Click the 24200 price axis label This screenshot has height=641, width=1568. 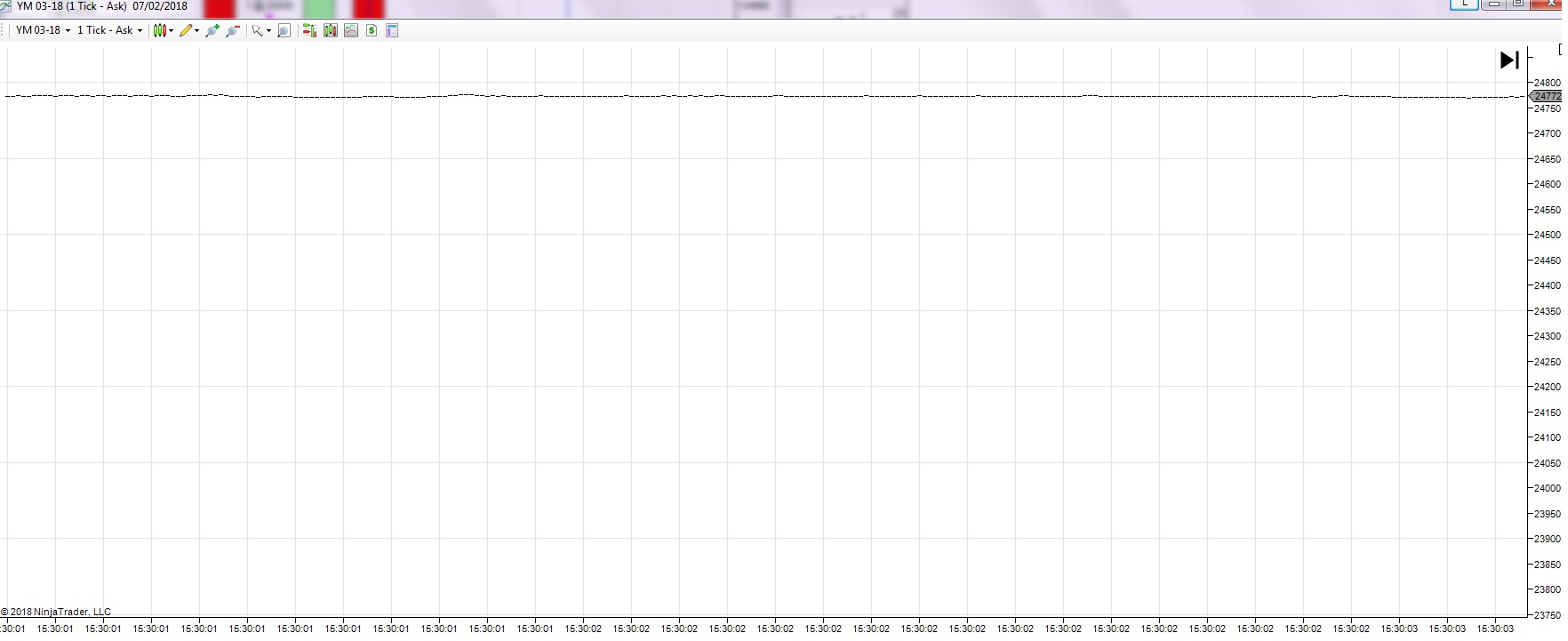(x=1548, y=387)
